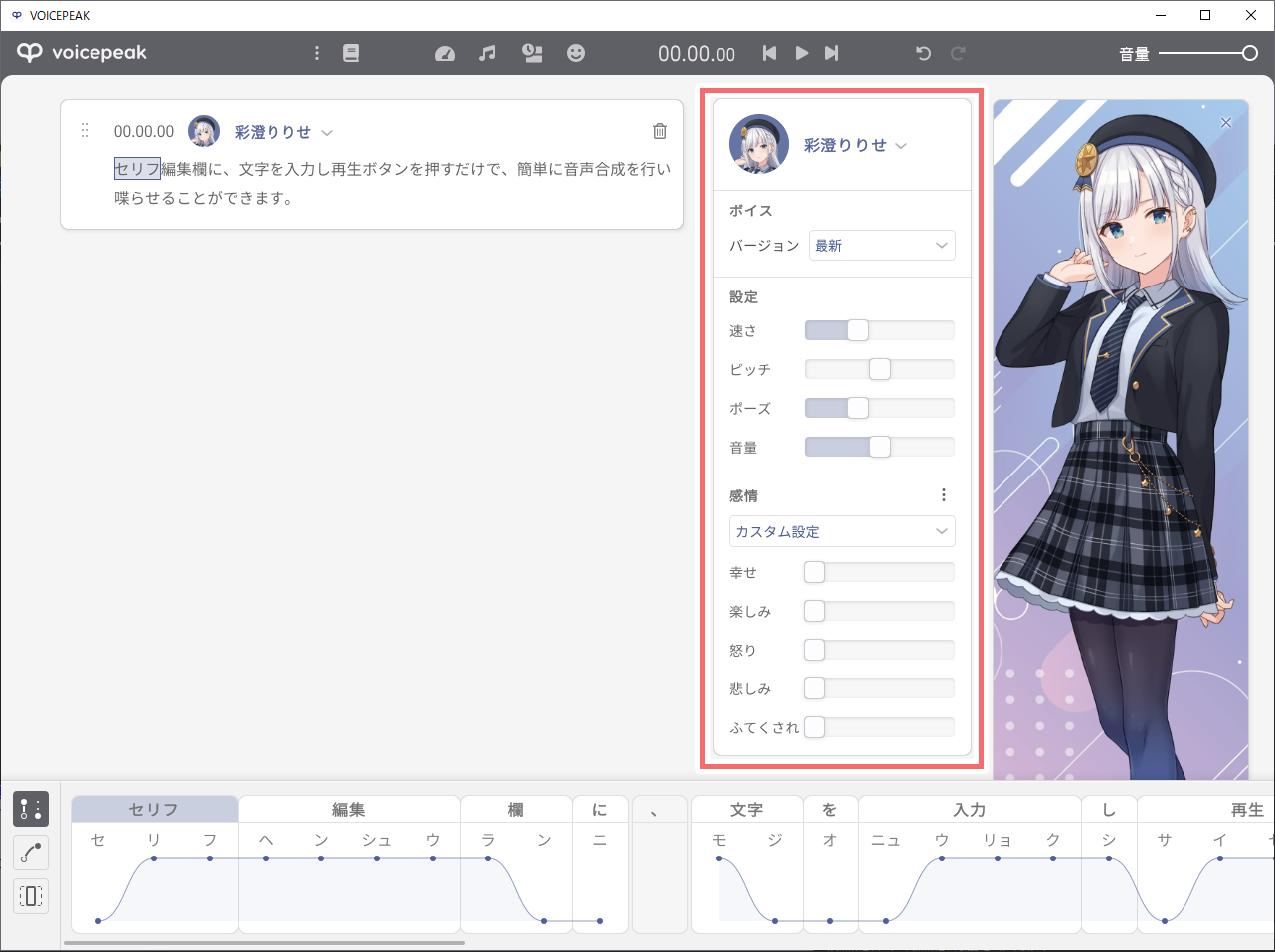Click the music note icon
The width and height of the screenshot is (1275, 952).
[487, 53]
